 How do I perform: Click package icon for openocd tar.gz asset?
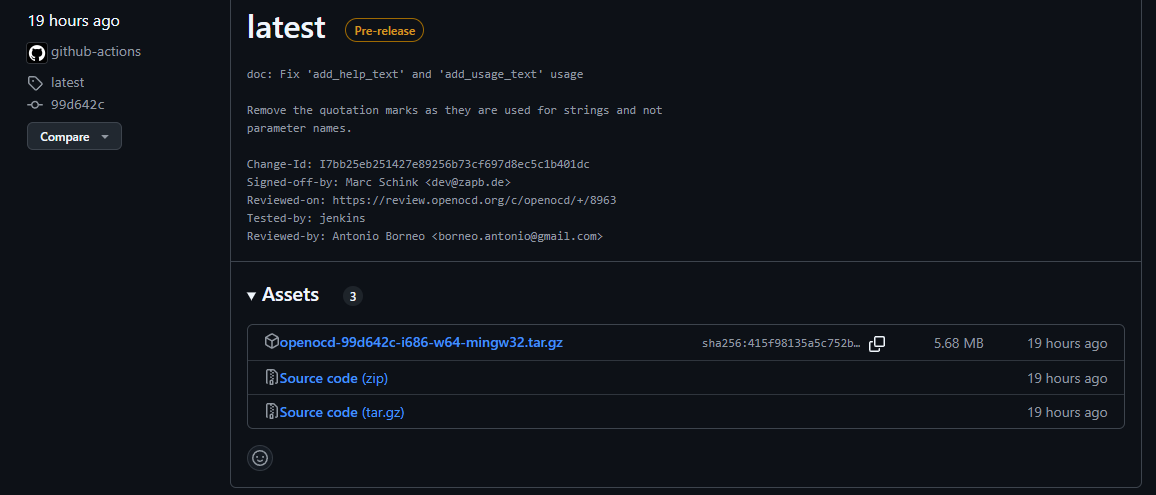(271, 342)
